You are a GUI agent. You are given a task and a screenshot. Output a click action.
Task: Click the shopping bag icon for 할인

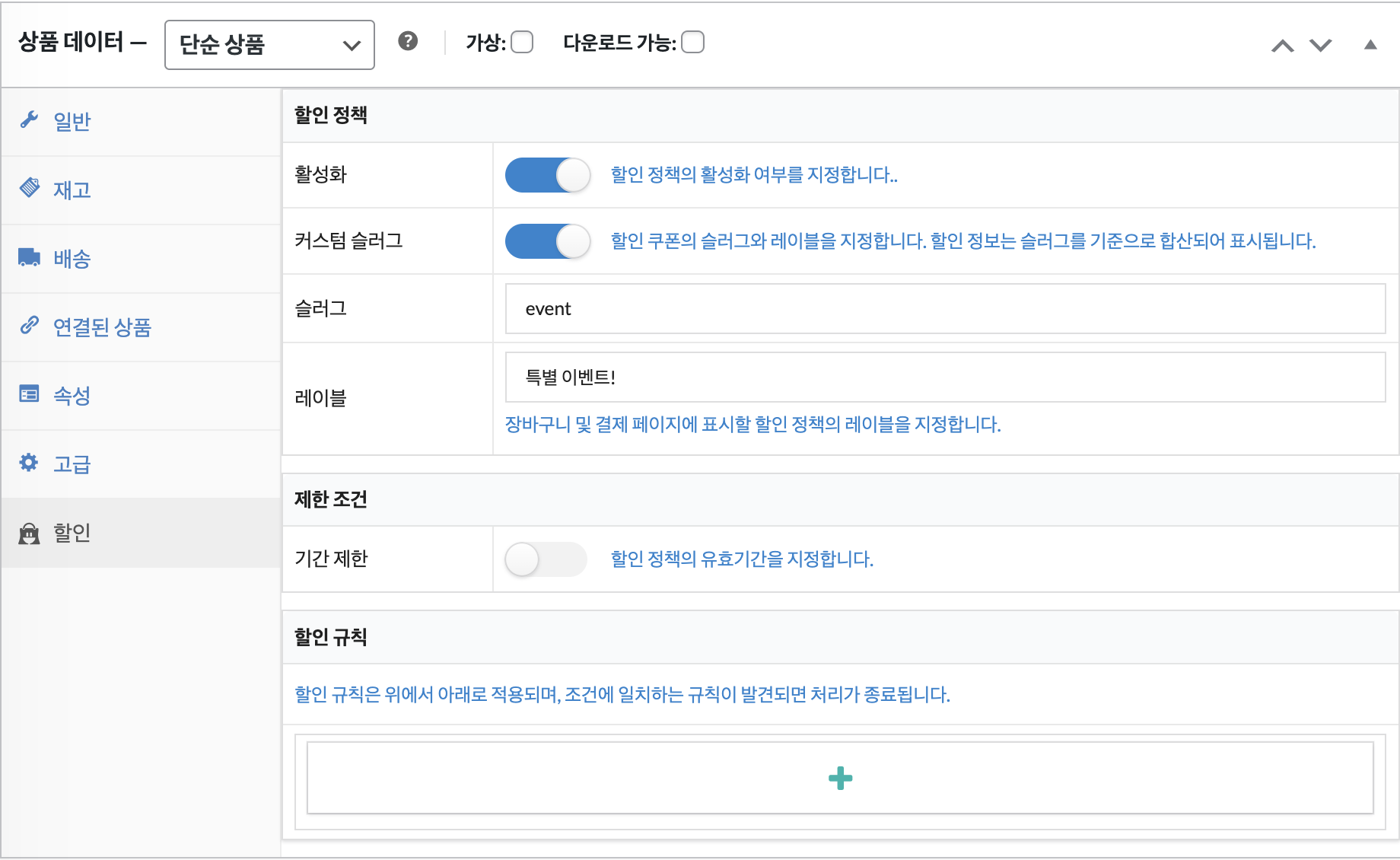pos(29,533)
